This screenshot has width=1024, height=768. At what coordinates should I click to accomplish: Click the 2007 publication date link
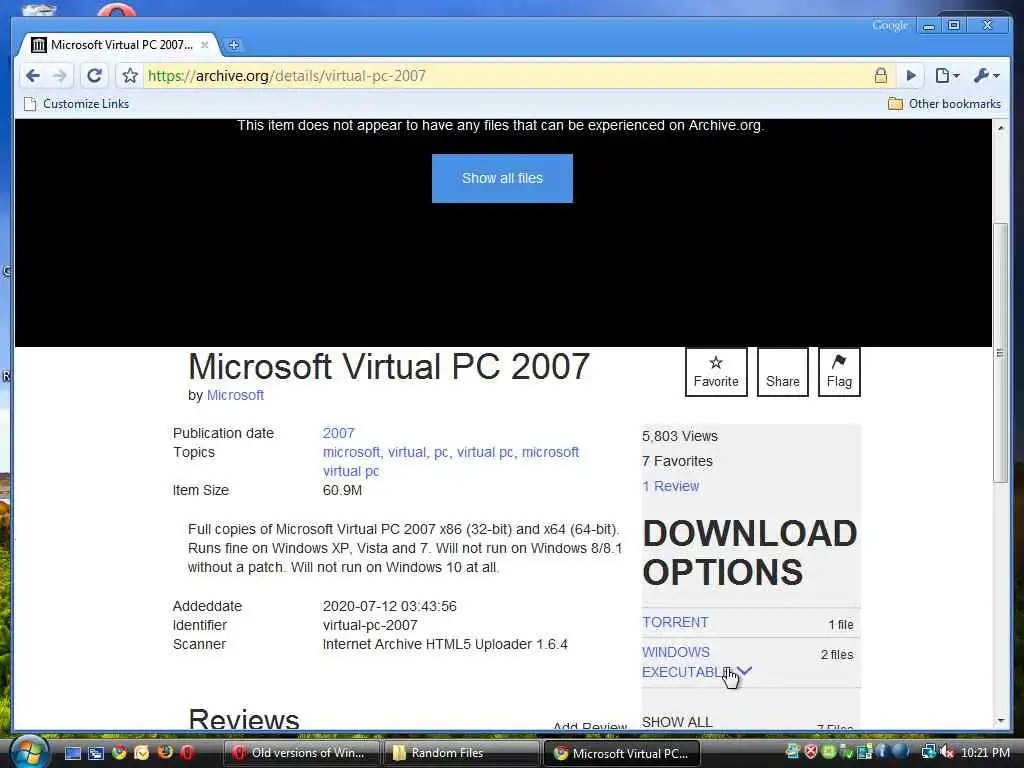(x=338, y=433)
